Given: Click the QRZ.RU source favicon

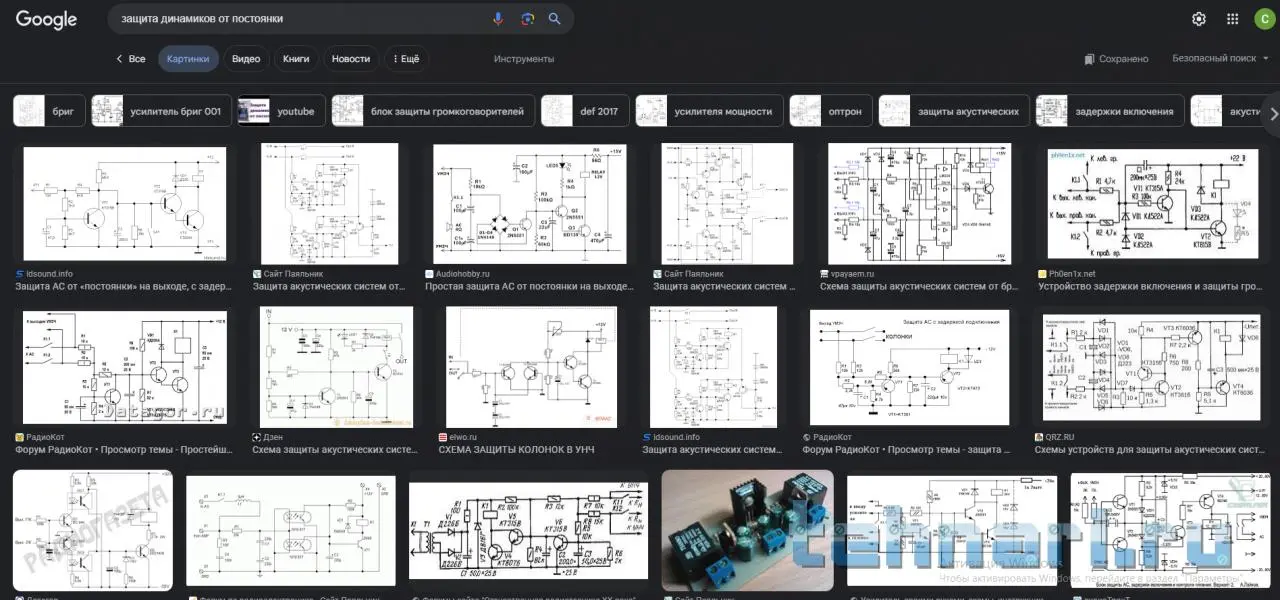Looking at the screenshot, I should [1040, 437].
